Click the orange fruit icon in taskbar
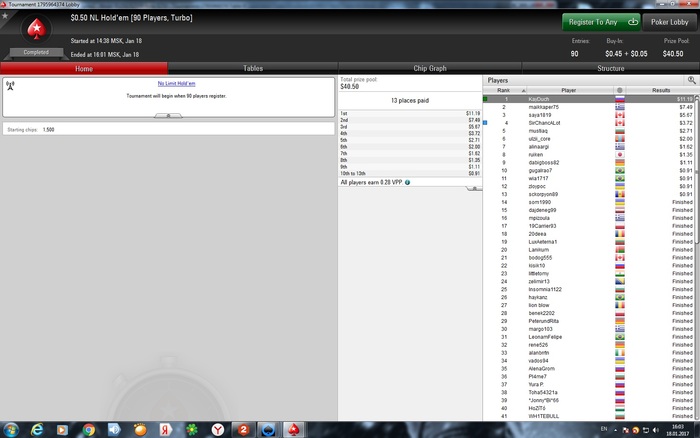This screenshot has width=700, height=438. click(140, 430)
